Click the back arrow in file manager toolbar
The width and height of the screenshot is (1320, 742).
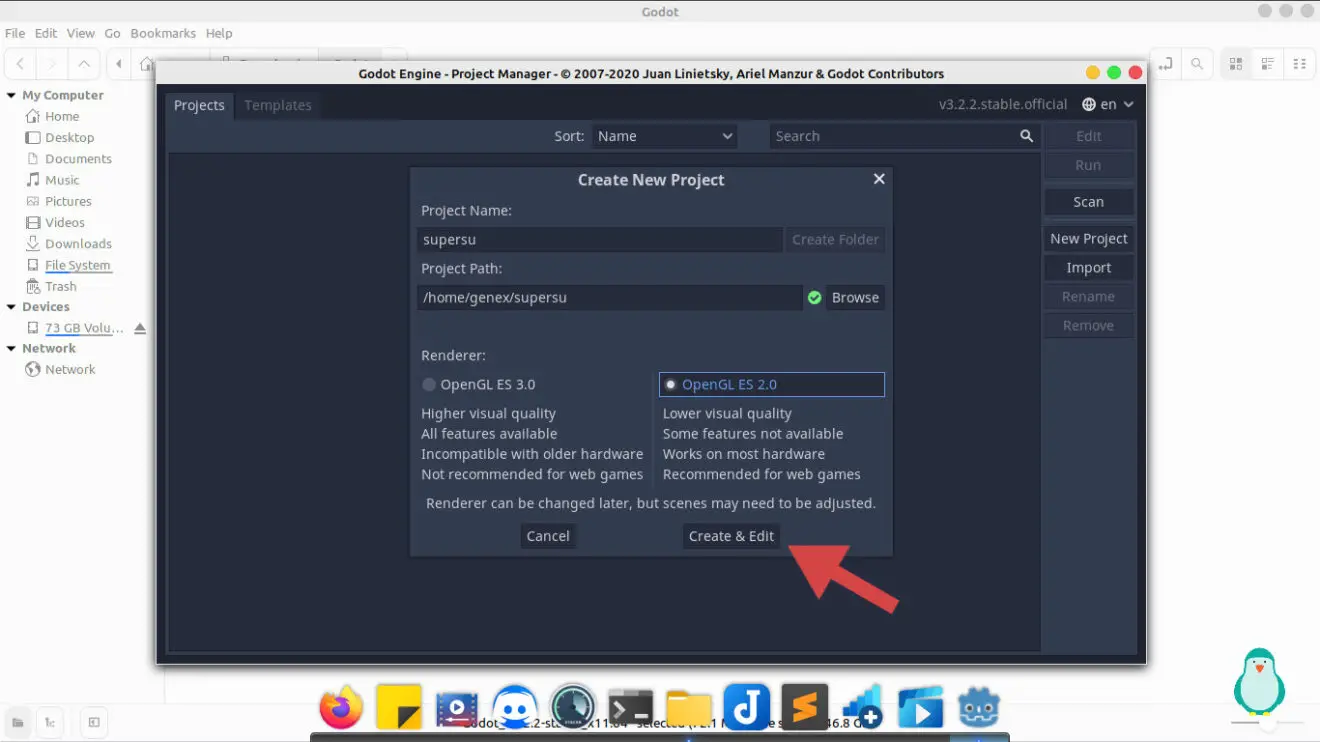coord(20,64)
